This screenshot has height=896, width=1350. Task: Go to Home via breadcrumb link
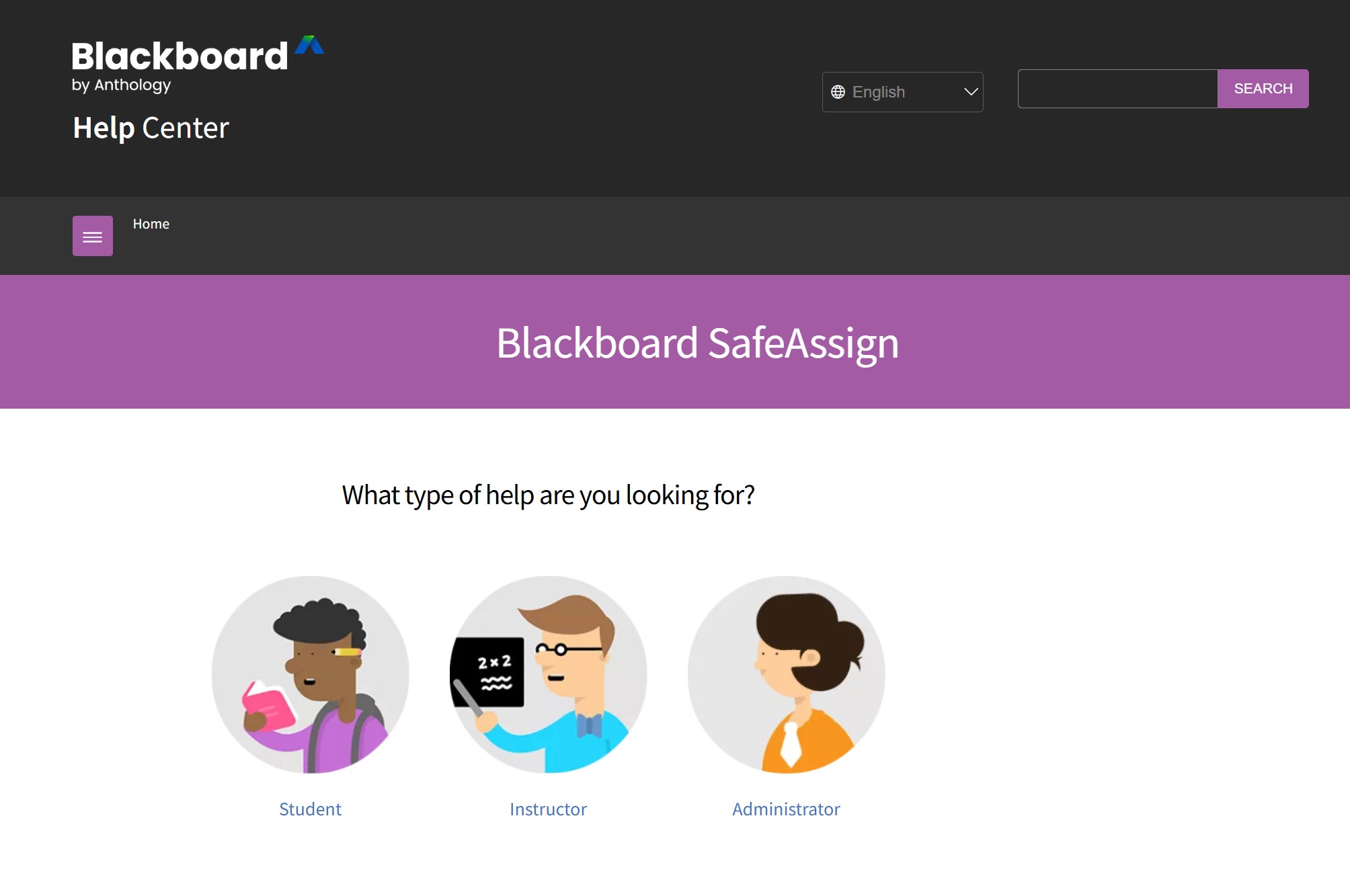[151, 224]
